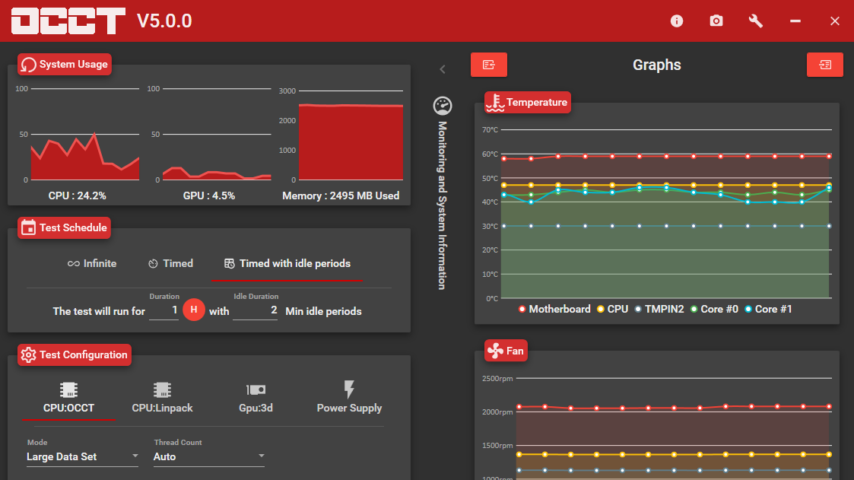Click the GPU usage graph
This screenshot has width=854, height=480.
coord(217,134)
